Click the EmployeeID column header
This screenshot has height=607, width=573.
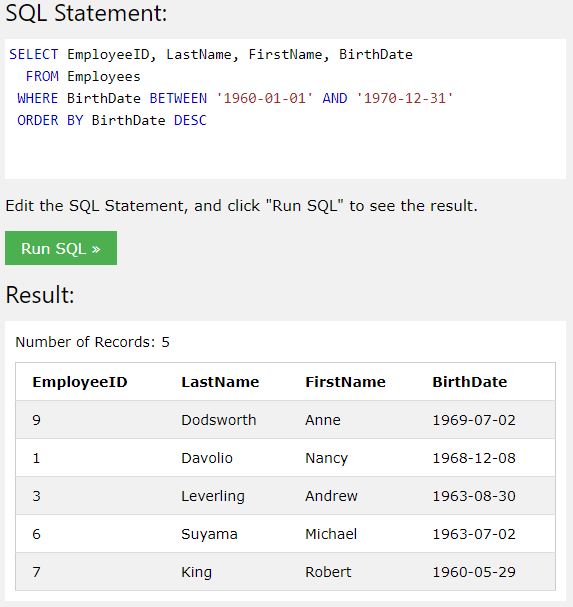pyautogui.click(x=80, y=382)
